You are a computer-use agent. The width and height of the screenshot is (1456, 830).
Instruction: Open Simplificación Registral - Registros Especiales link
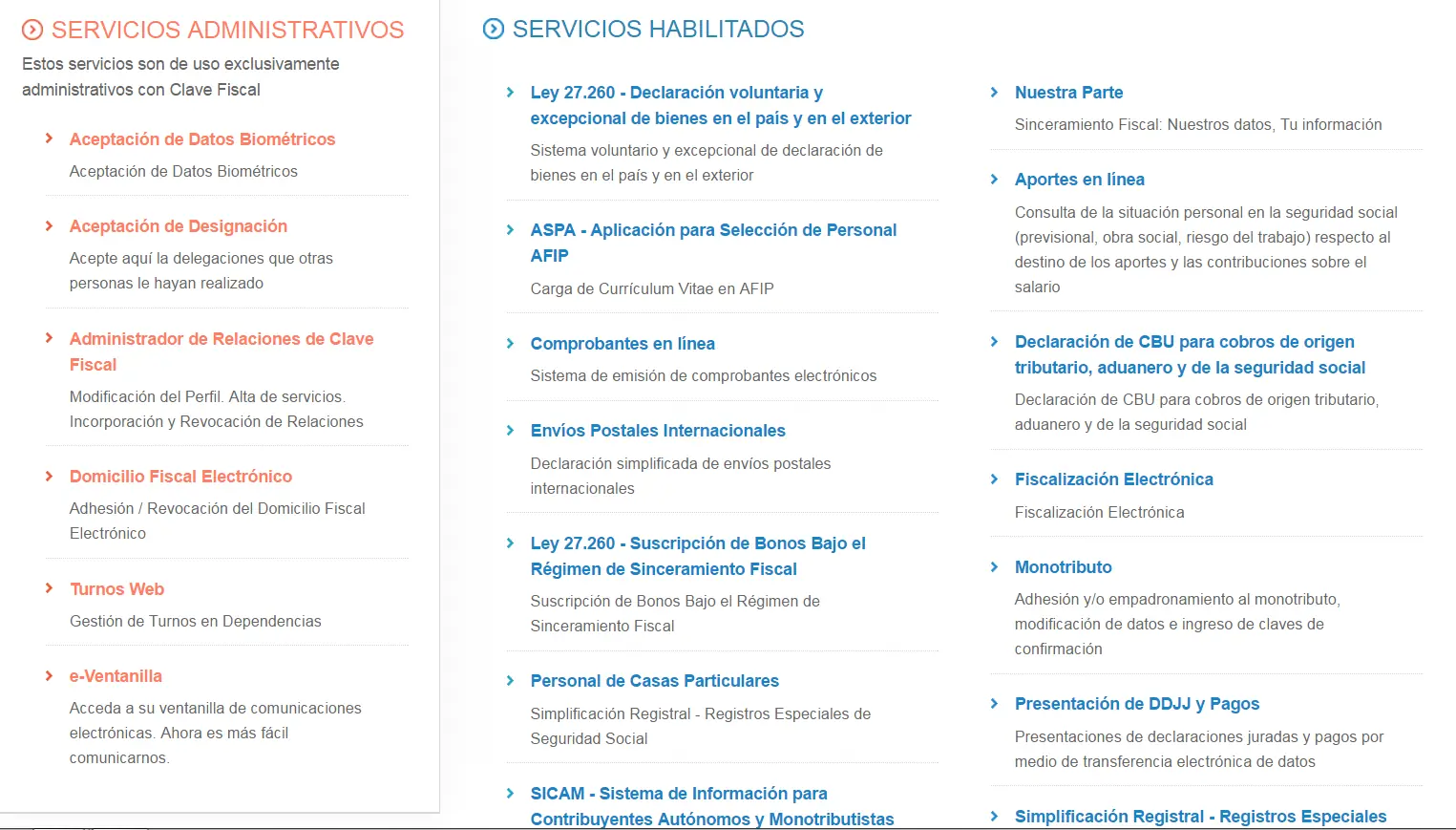tap(1200, 817)
